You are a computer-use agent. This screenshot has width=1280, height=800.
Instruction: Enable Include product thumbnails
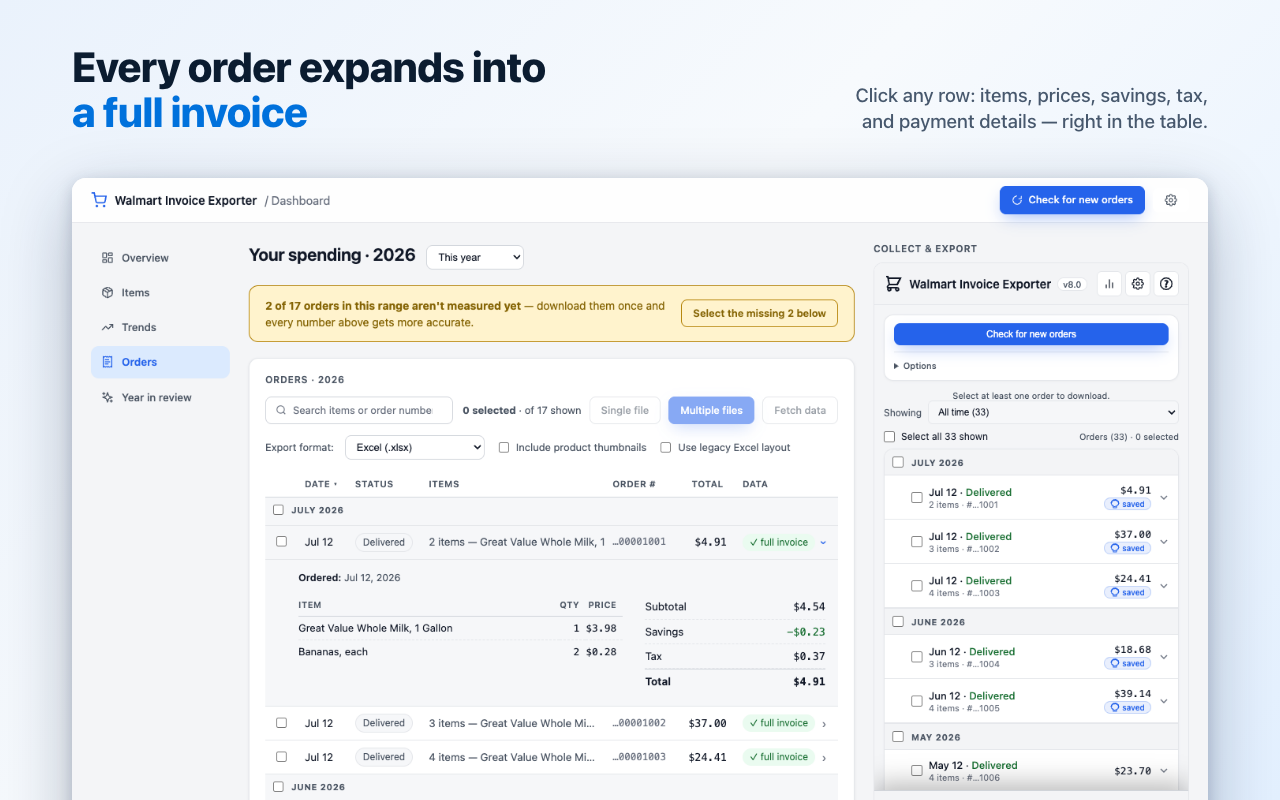[504, 447]
